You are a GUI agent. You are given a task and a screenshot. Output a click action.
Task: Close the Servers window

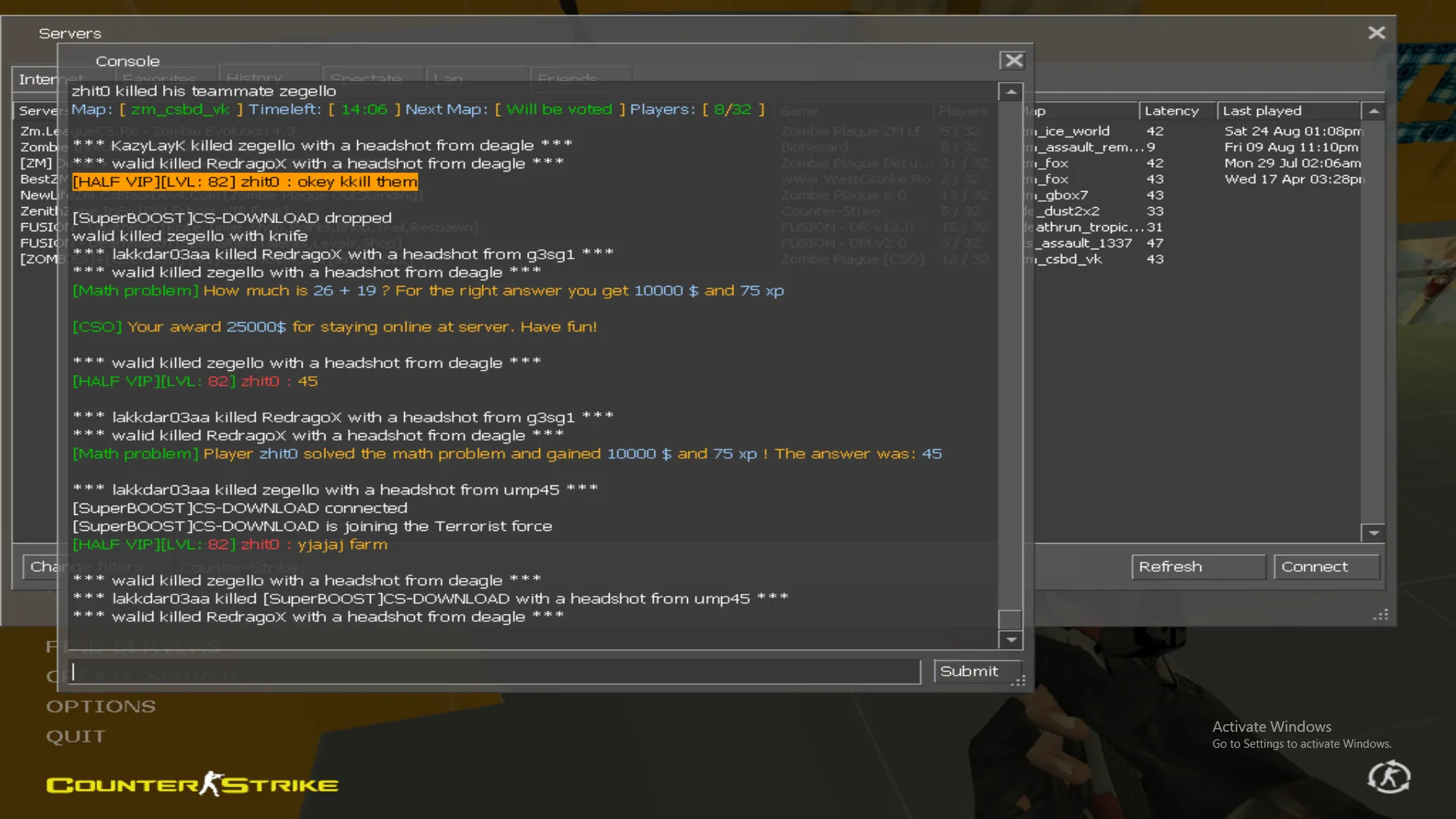(x=1376, y=33)
